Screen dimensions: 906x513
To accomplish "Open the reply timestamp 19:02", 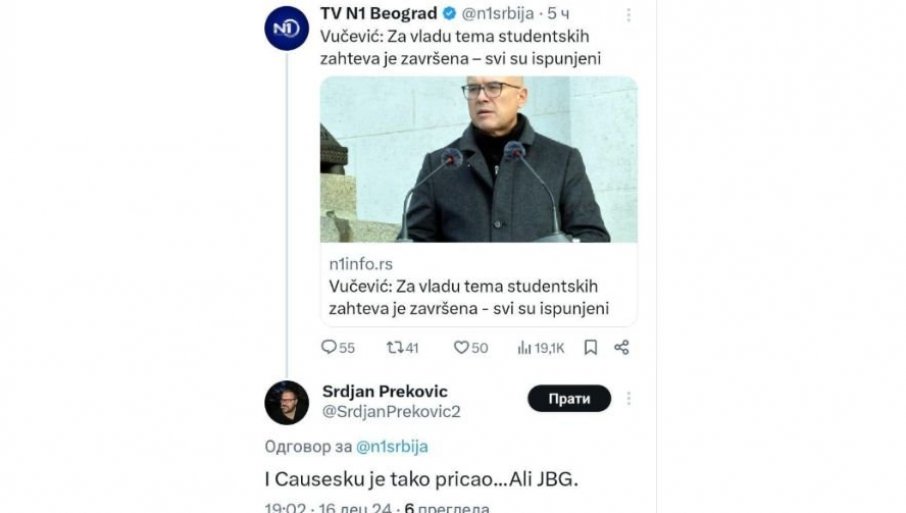I will (284, 508).
